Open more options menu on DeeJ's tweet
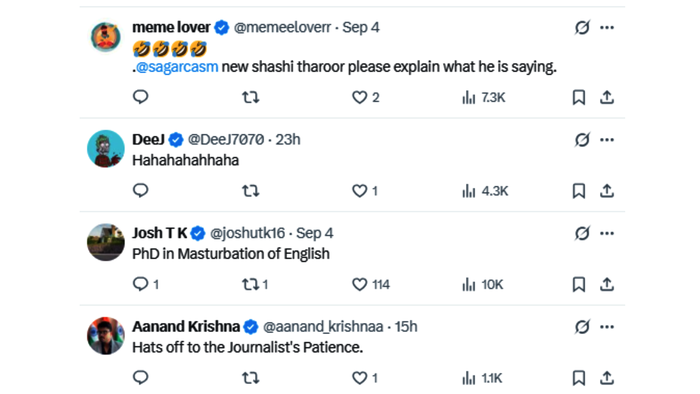Viewport: 700px width, 394px height. tap(607, 140)
